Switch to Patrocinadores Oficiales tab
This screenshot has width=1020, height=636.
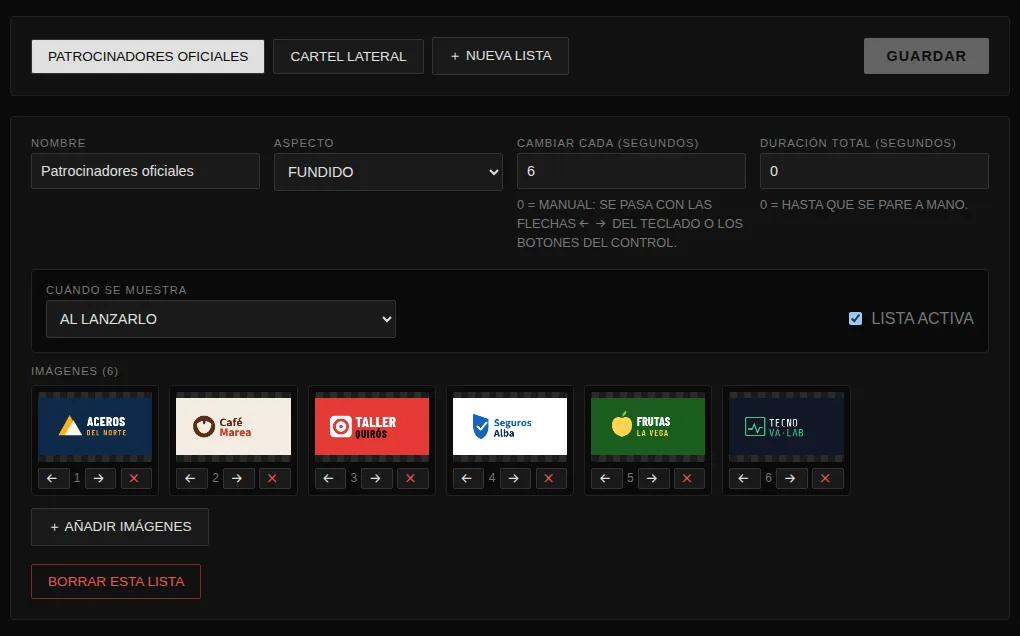tap(148, 57)
